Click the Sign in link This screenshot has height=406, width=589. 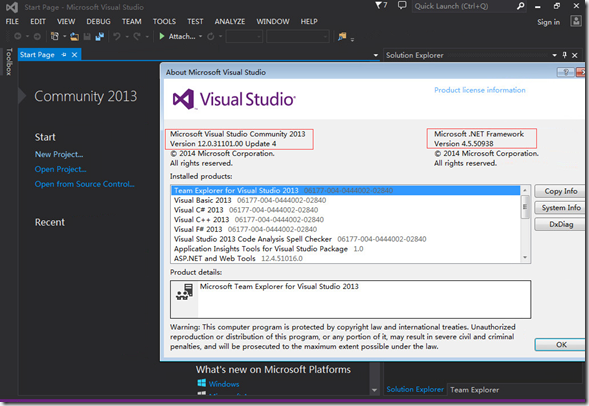coord(548,22)
